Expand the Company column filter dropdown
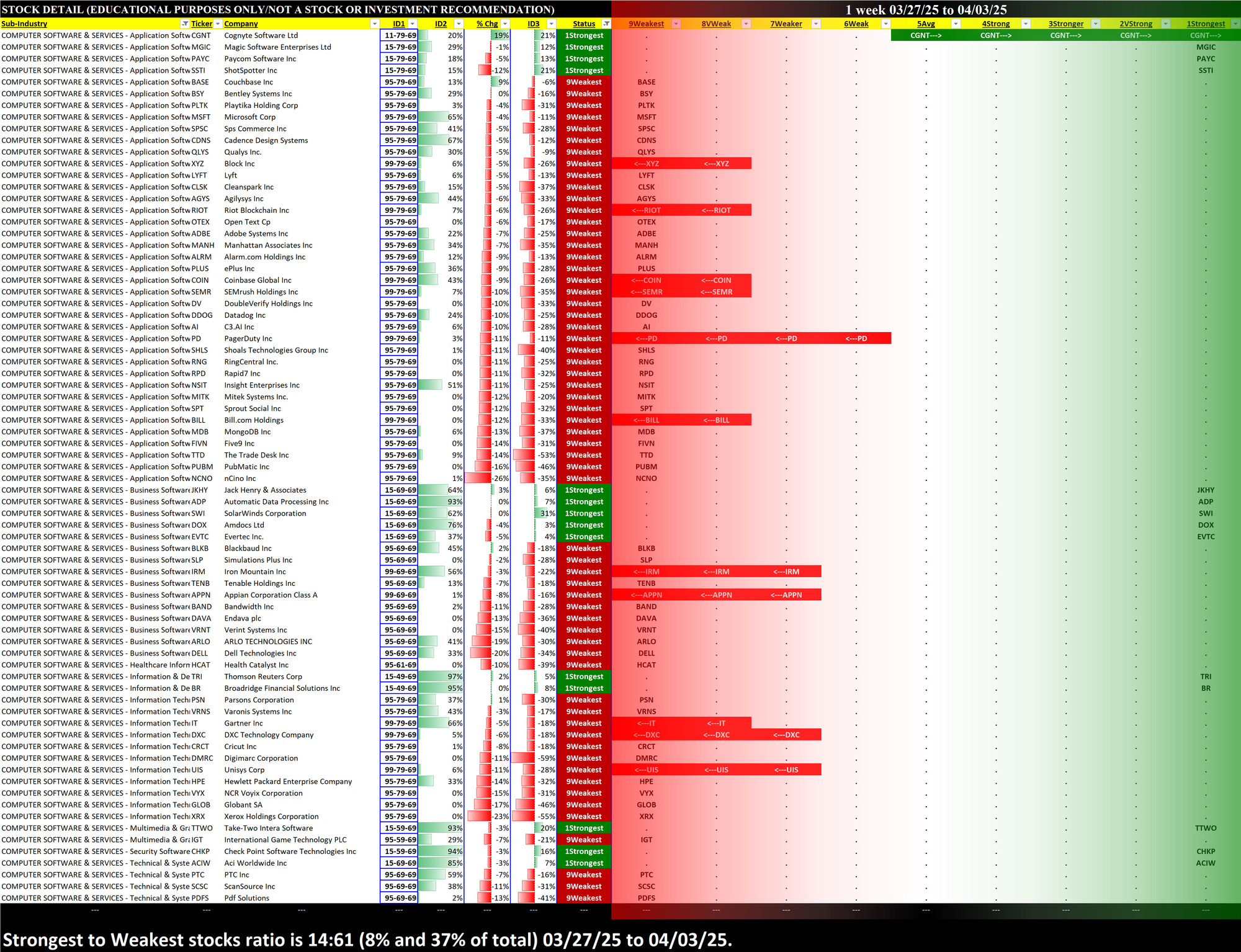 (374, 24)
